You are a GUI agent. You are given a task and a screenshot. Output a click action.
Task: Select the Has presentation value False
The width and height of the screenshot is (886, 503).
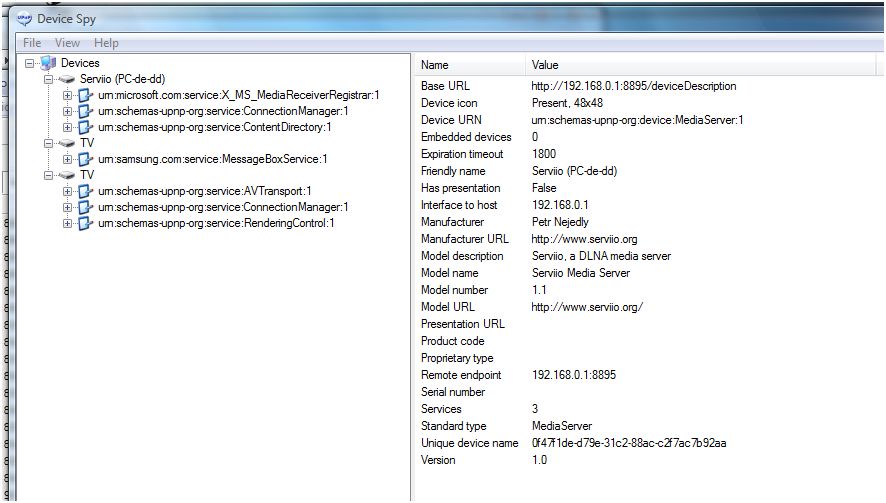point(544,188)
